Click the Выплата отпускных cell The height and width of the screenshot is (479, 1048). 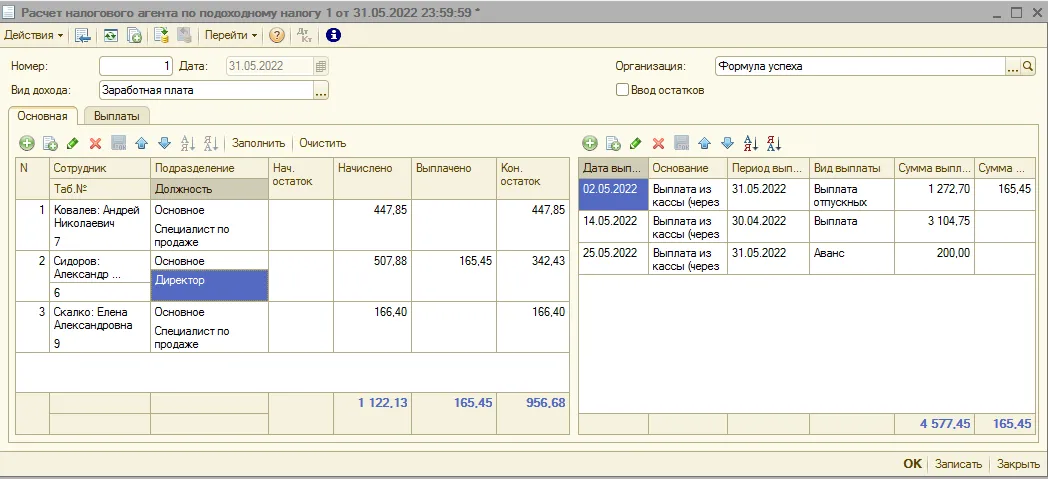click(x=851, y=194)
